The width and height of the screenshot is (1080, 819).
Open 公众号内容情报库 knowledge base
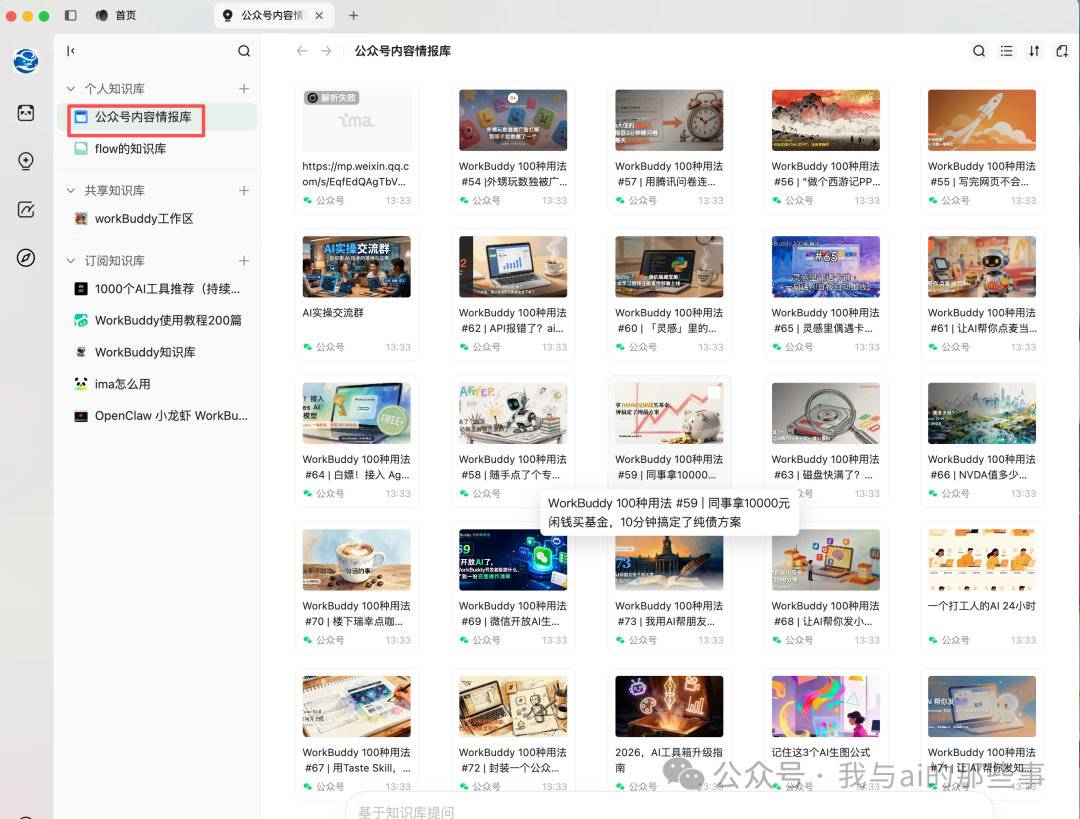tap(158, 117)
